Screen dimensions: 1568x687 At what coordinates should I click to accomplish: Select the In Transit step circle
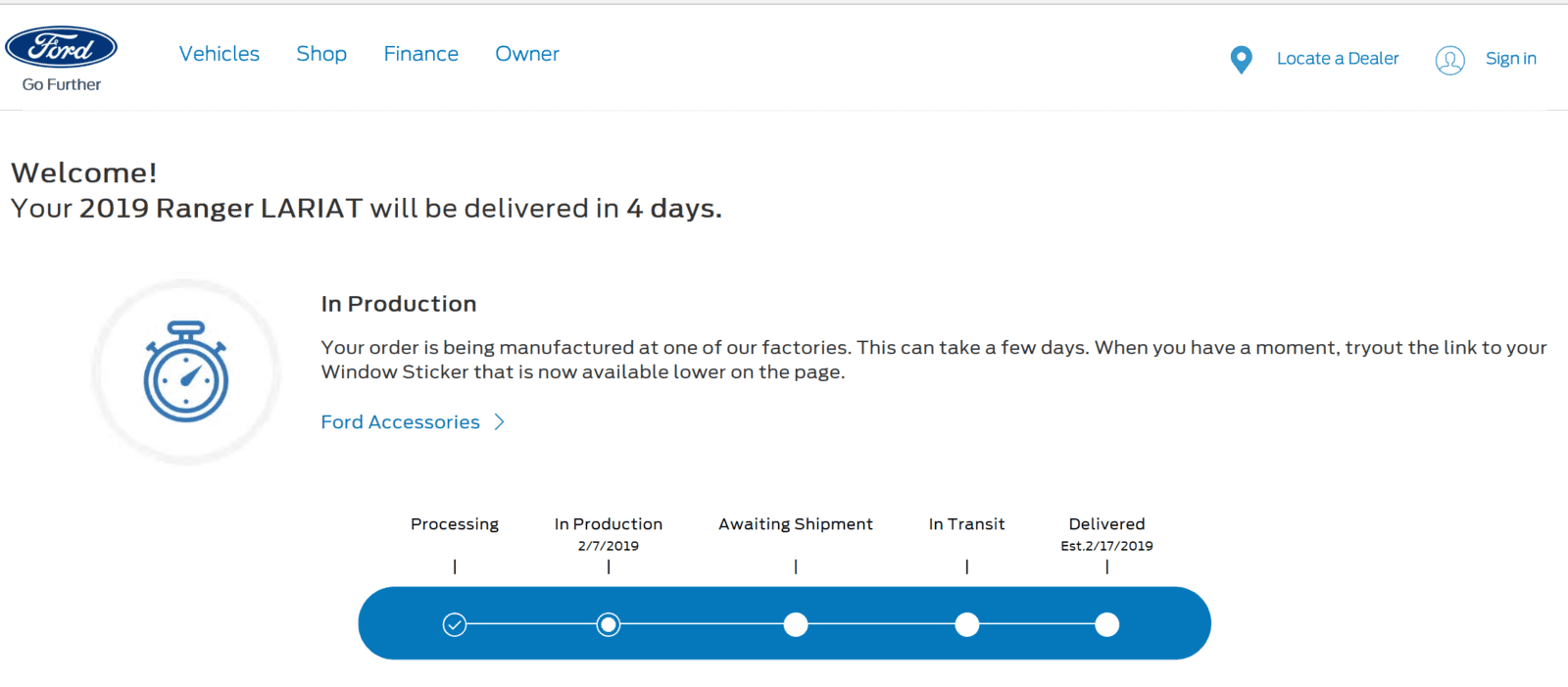(967, 624)
